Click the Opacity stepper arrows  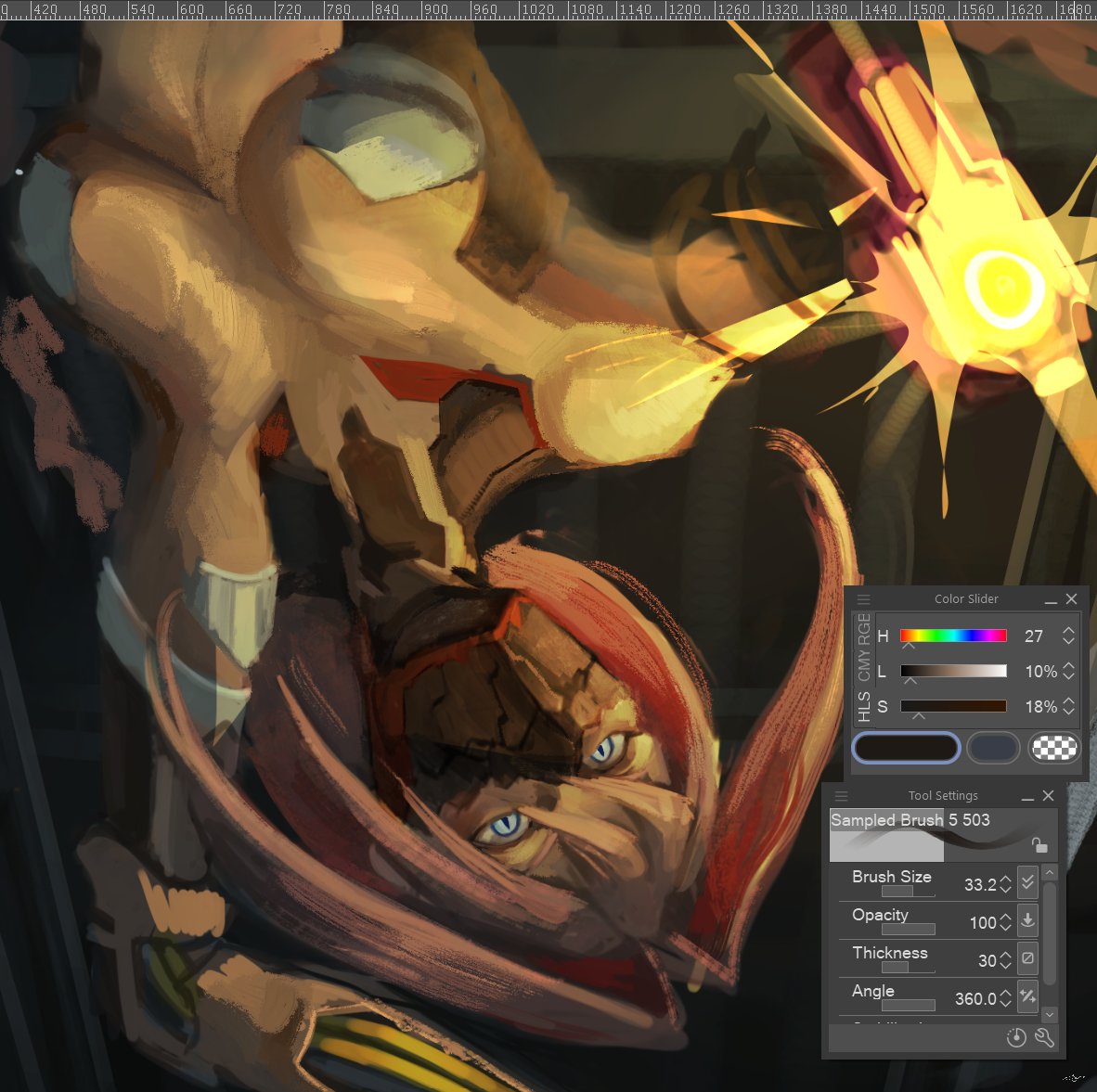(1005, 922)
